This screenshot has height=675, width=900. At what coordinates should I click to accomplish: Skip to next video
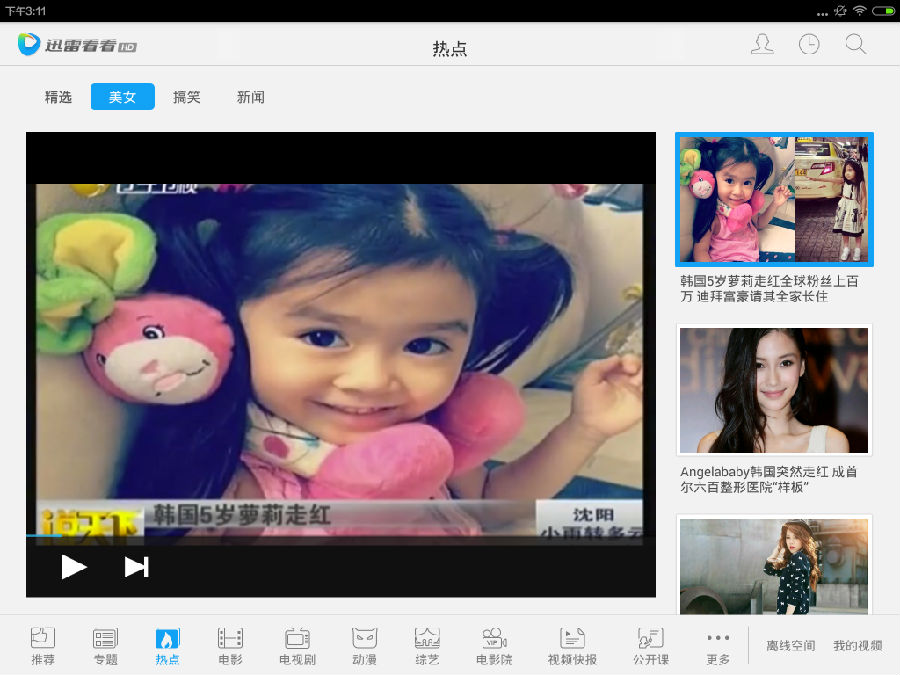[x=136, y=567]
